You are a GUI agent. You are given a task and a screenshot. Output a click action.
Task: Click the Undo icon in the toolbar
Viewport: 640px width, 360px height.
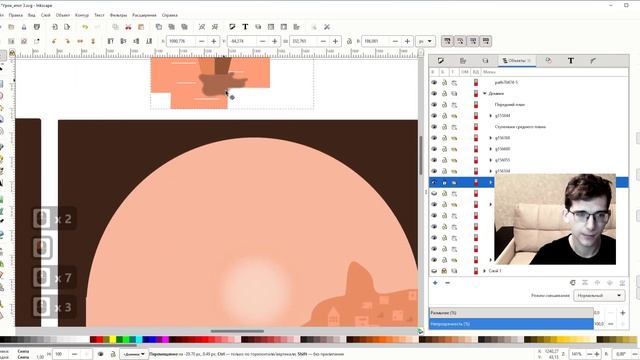85,27
